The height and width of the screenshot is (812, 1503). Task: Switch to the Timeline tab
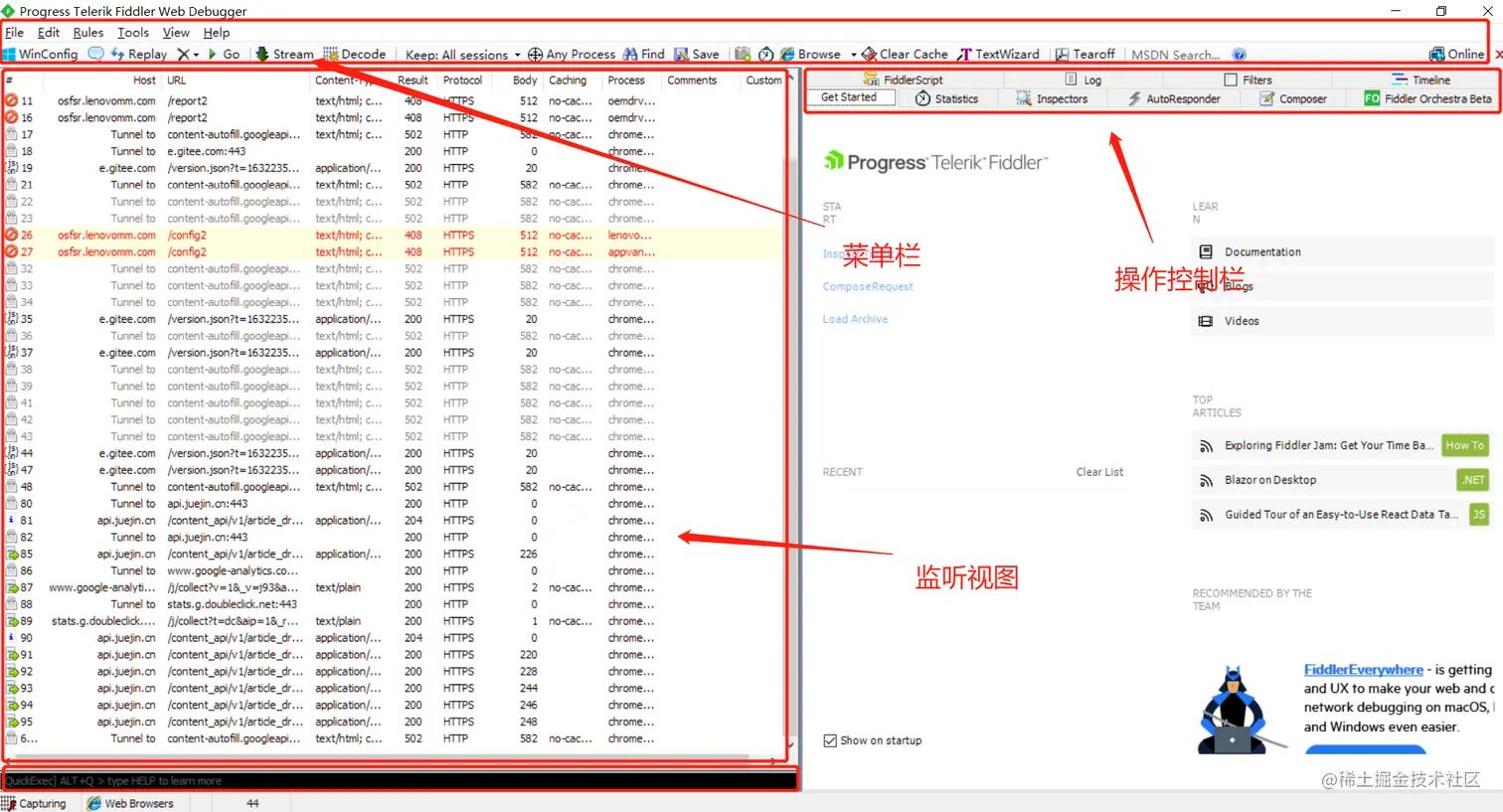tap(1421, 80)
